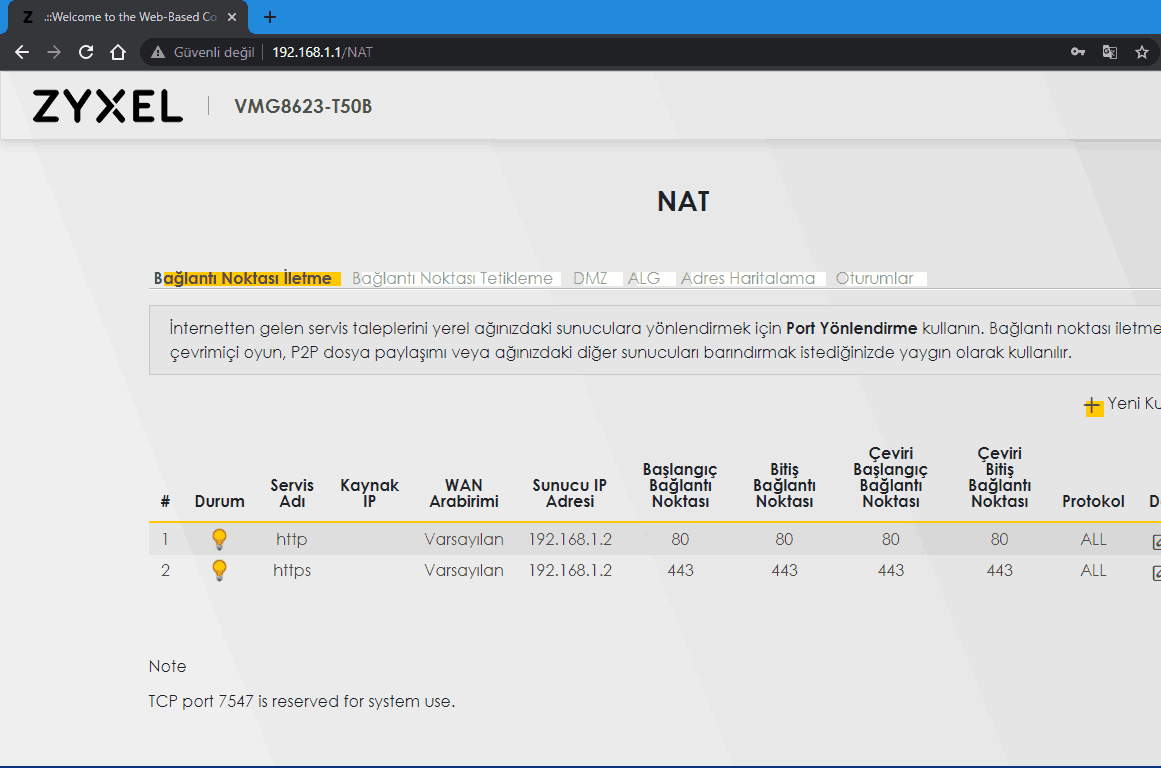This screenshot has height=768, width=1161.
Task: Open the ALG tab
Action: (644, 279)
